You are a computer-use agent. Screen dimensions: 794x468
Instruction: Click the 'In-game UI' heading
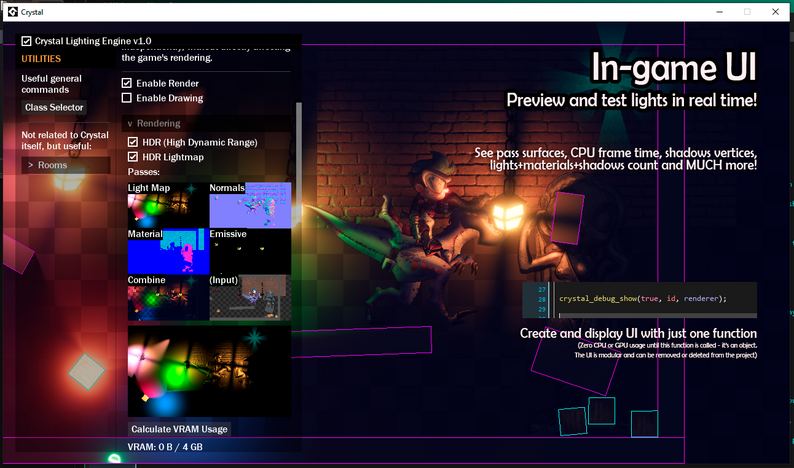[674, 67]
